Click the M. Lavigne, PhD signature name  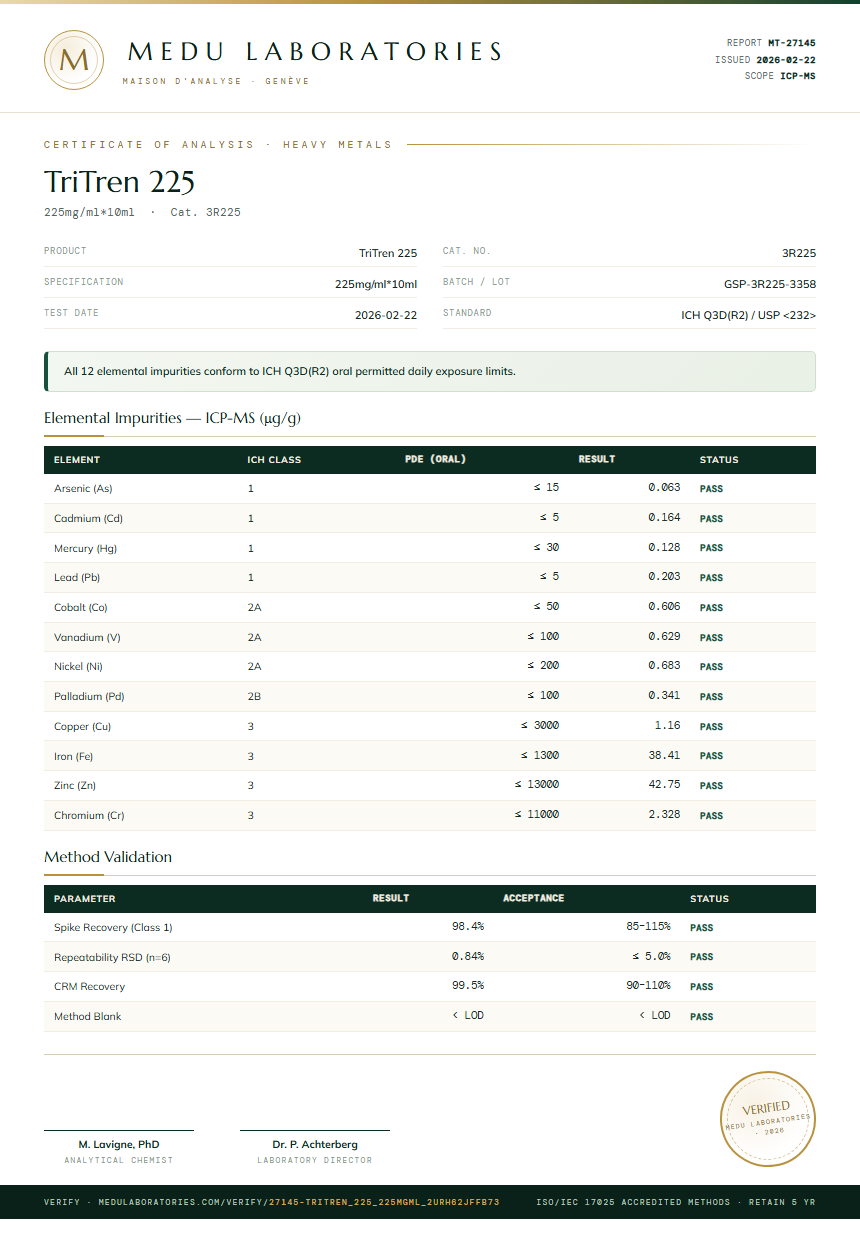click(119, 1144)
